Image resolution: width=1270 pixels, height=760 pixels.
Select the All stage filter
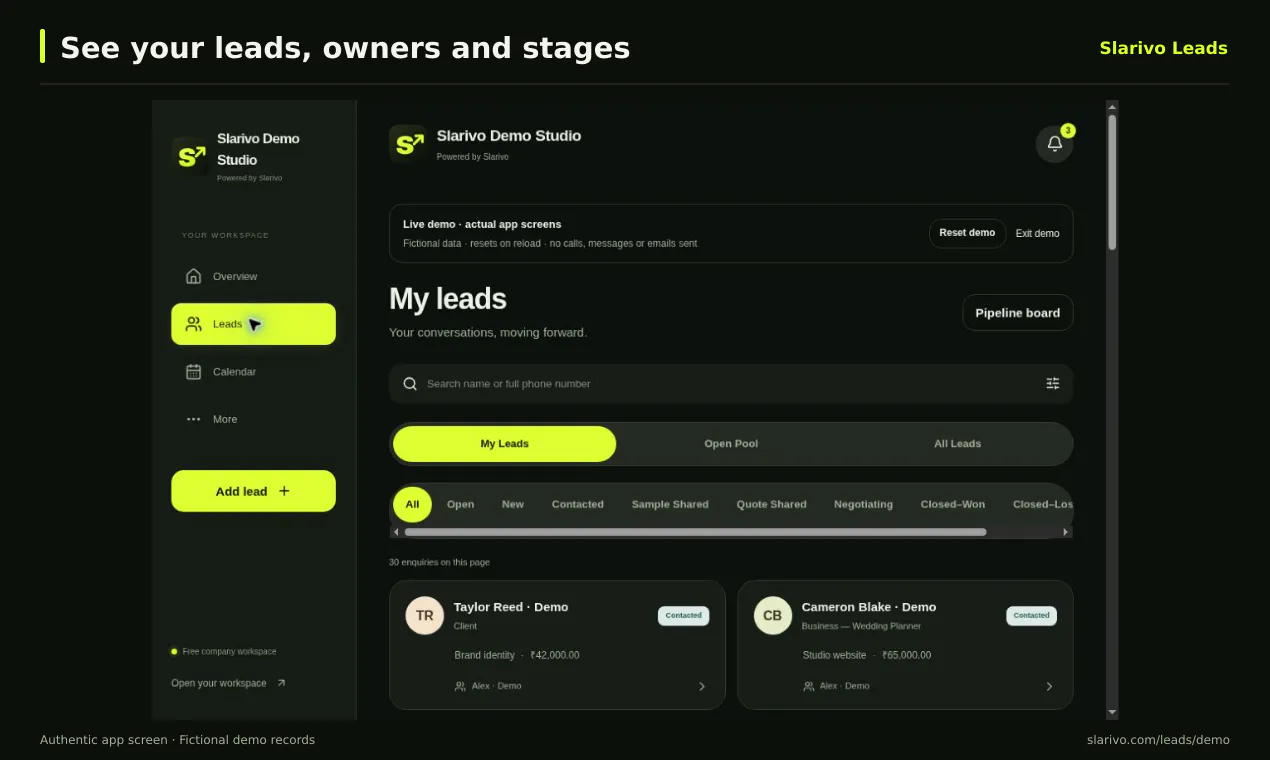[412, 504]
